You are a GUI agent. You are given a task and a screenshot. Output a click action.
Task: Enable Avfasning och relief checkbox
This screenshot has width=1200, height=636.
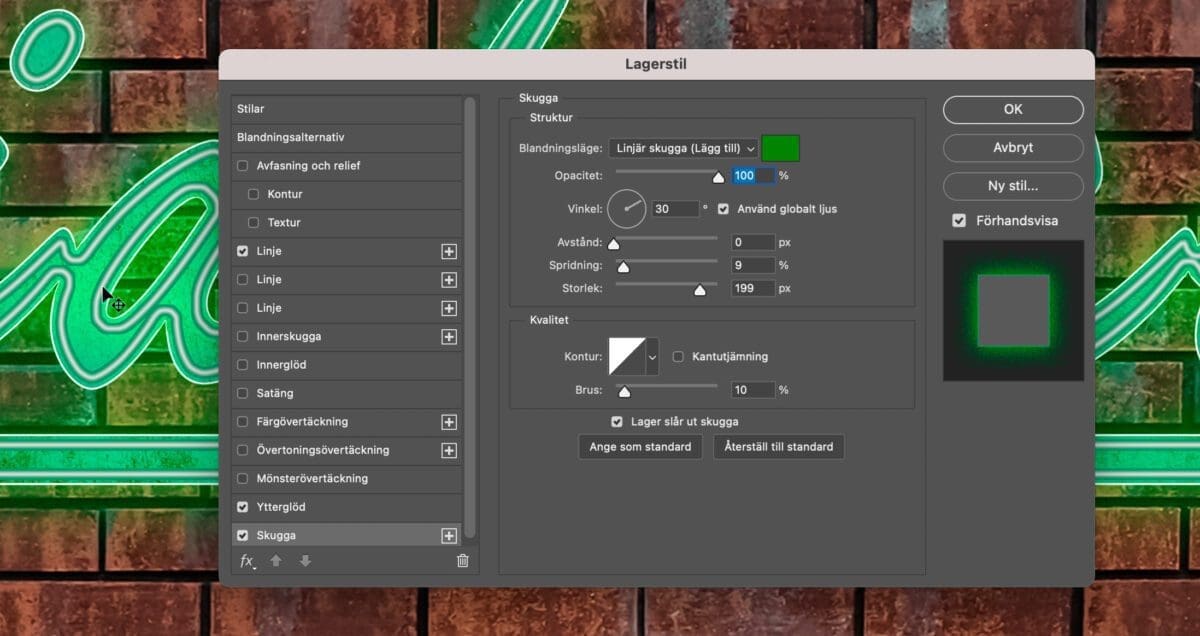(243, 166)
